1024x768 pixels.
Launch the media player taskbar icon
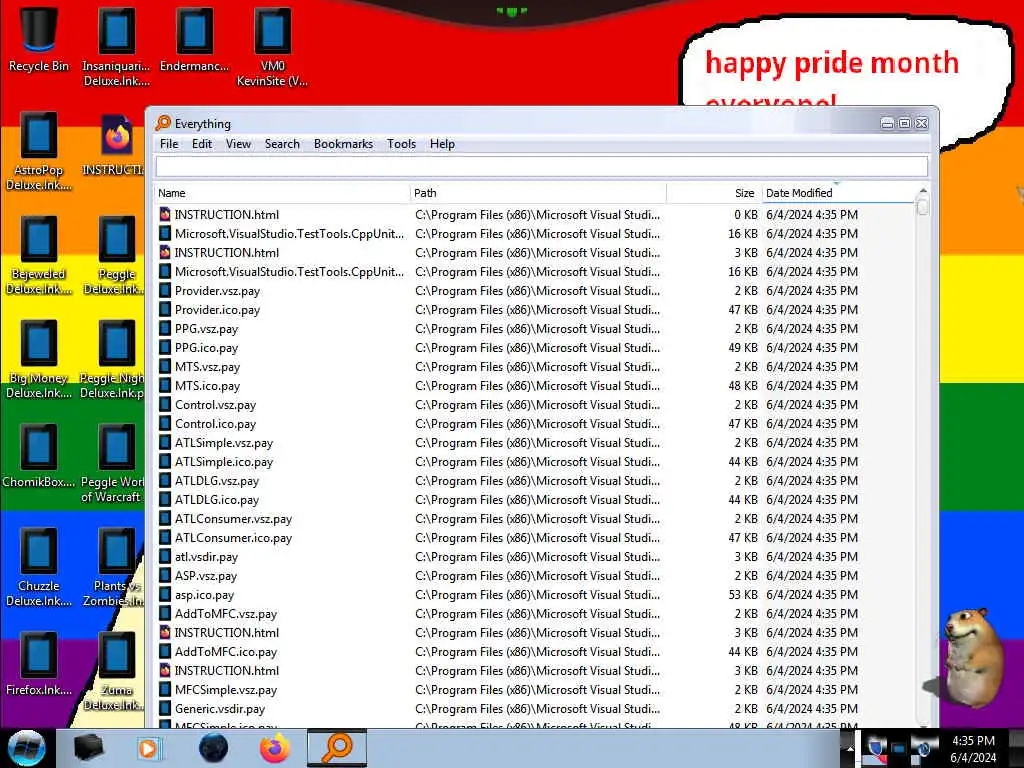[x=150, y=748]
